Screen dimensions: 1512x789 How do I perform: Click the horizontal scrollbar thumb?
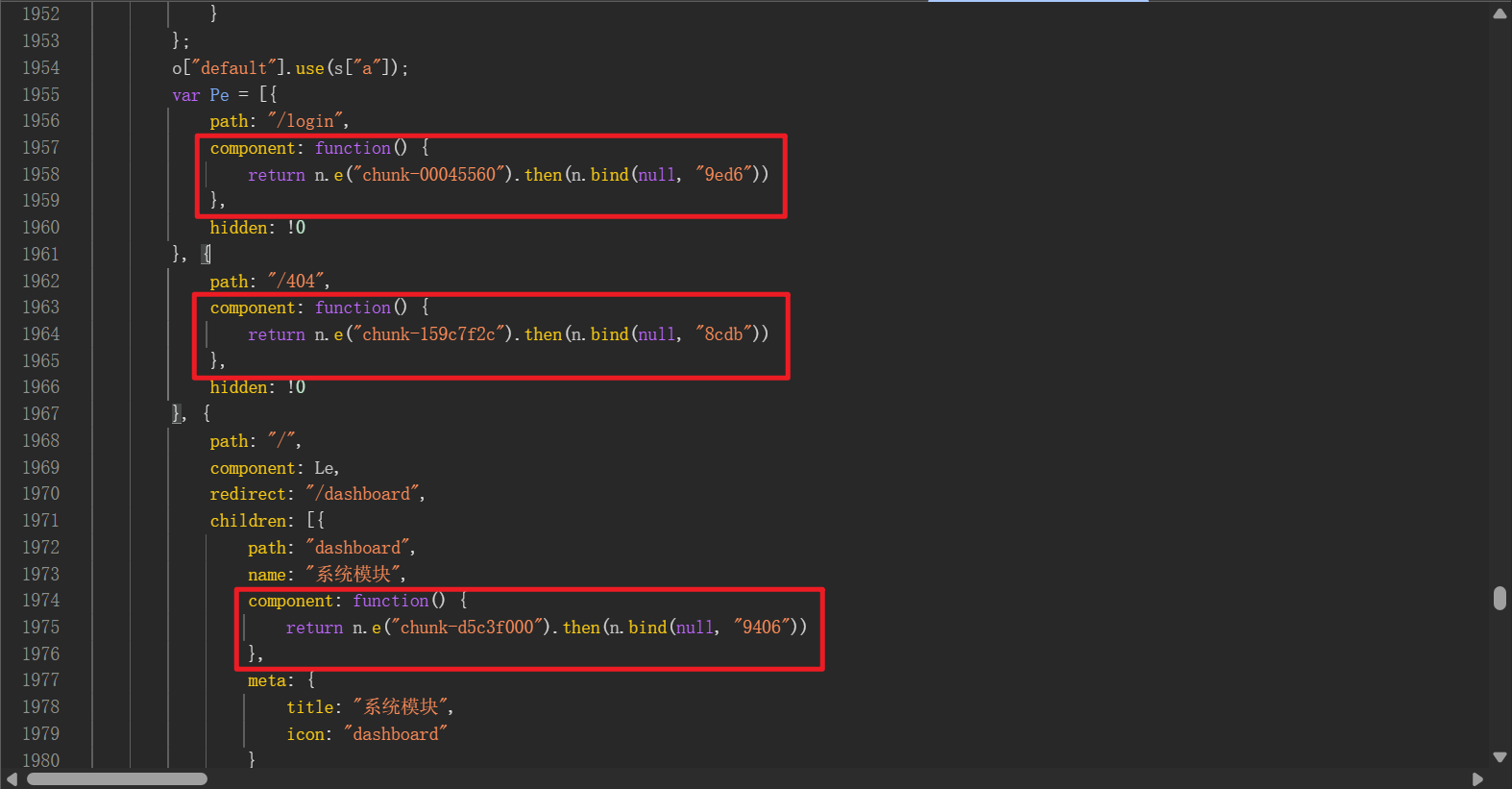tap(117, 778)
